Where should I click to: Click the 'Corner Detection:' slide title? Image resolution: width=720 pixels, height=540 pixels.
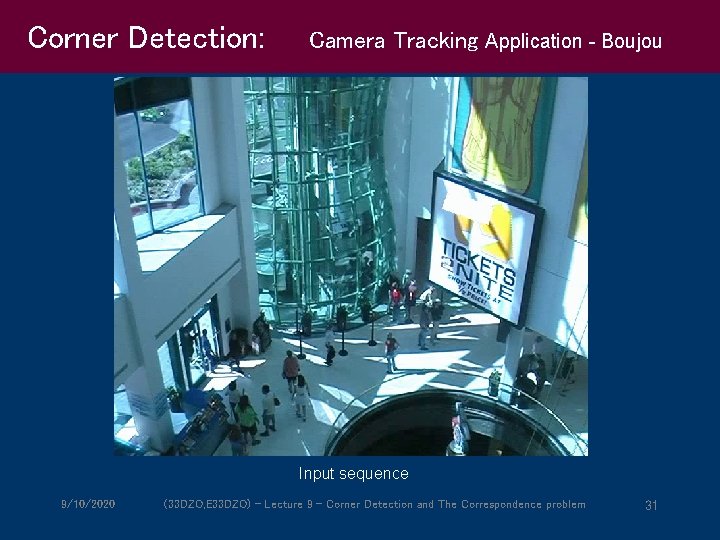pos(146,38)
